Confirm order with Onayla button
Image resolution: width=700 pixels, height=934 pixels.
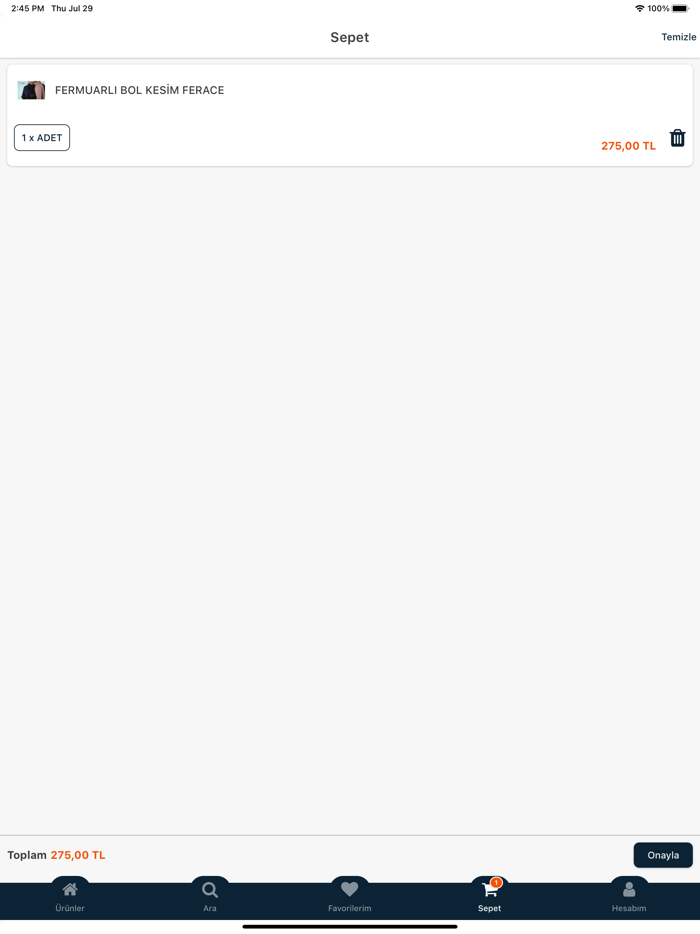(663, 855)
